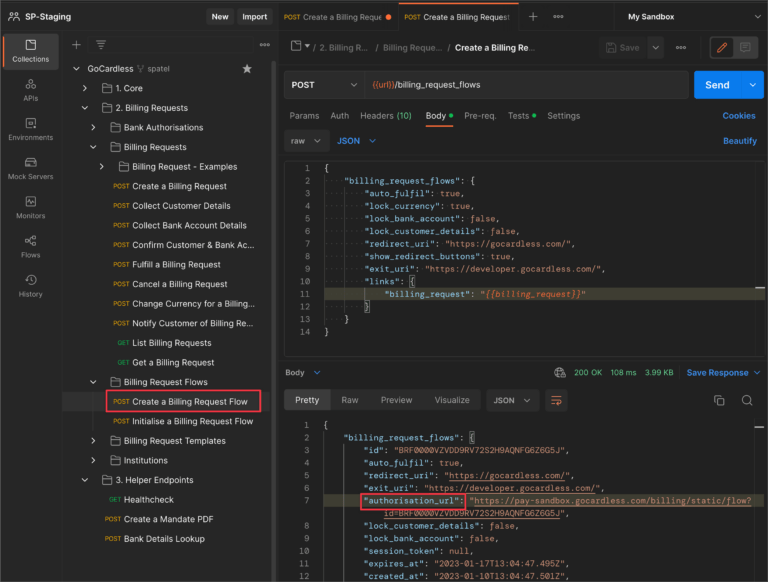Expand the Billing Request Templates folder
This screenshot has height=582, width=768.
[93, 441]
